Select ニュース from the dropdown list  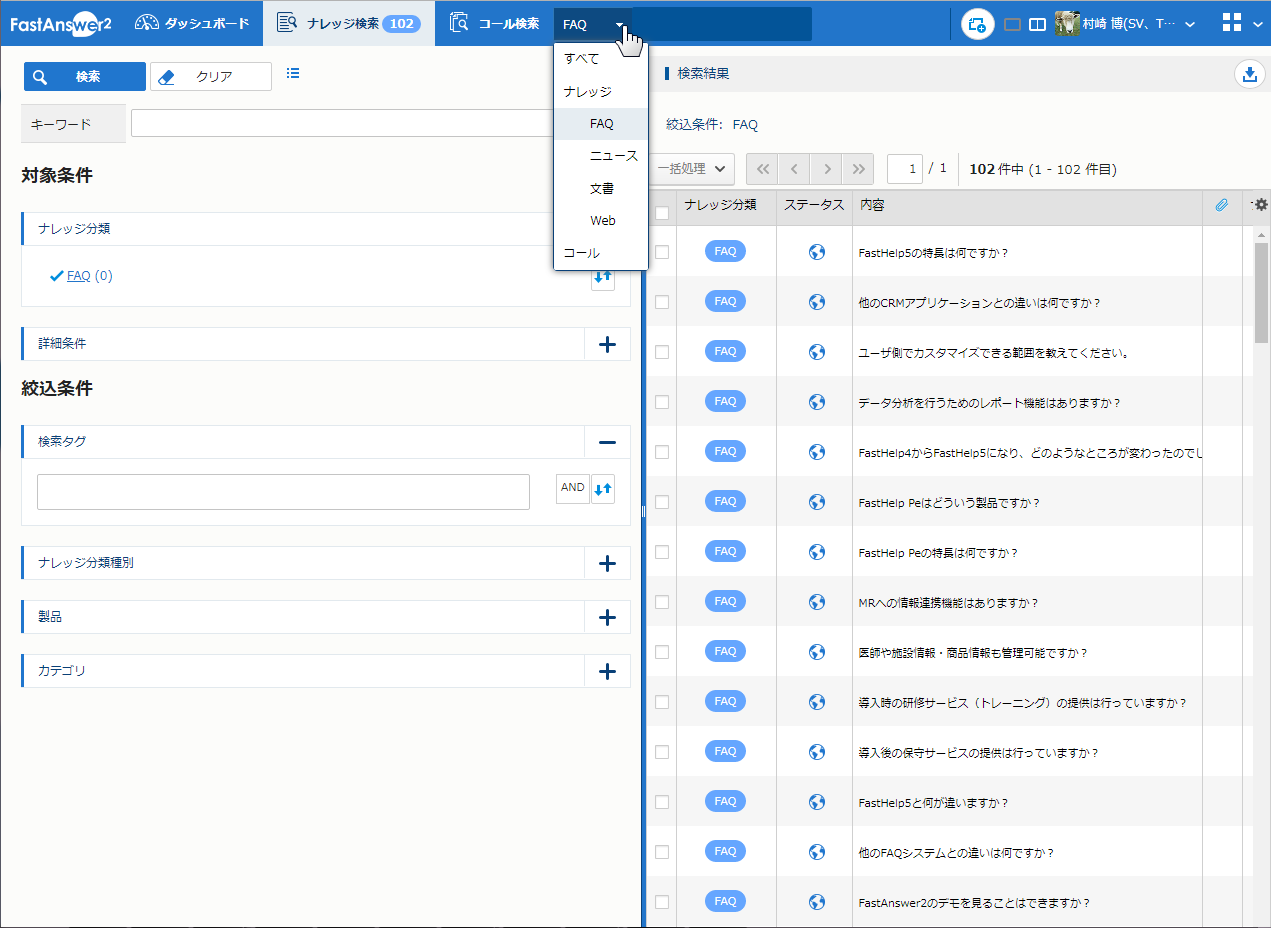613,156
